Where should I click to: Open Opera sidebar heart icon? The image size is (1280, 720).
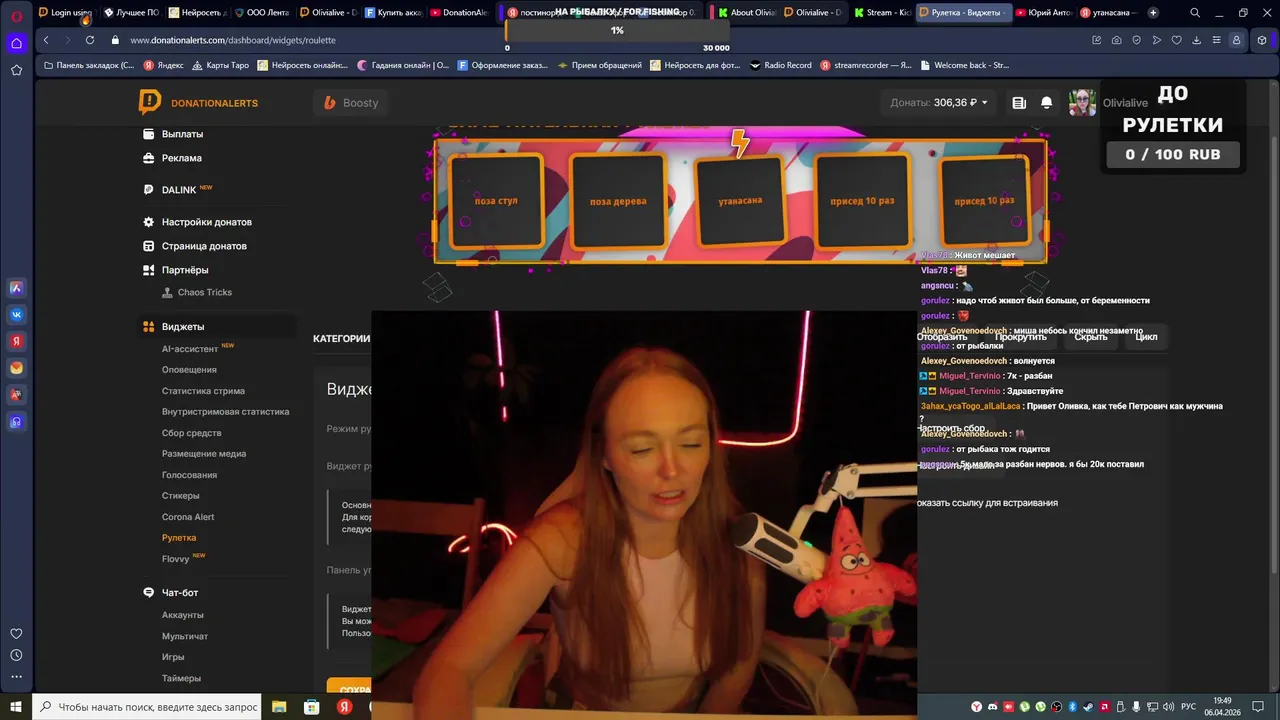pos(16,633)
